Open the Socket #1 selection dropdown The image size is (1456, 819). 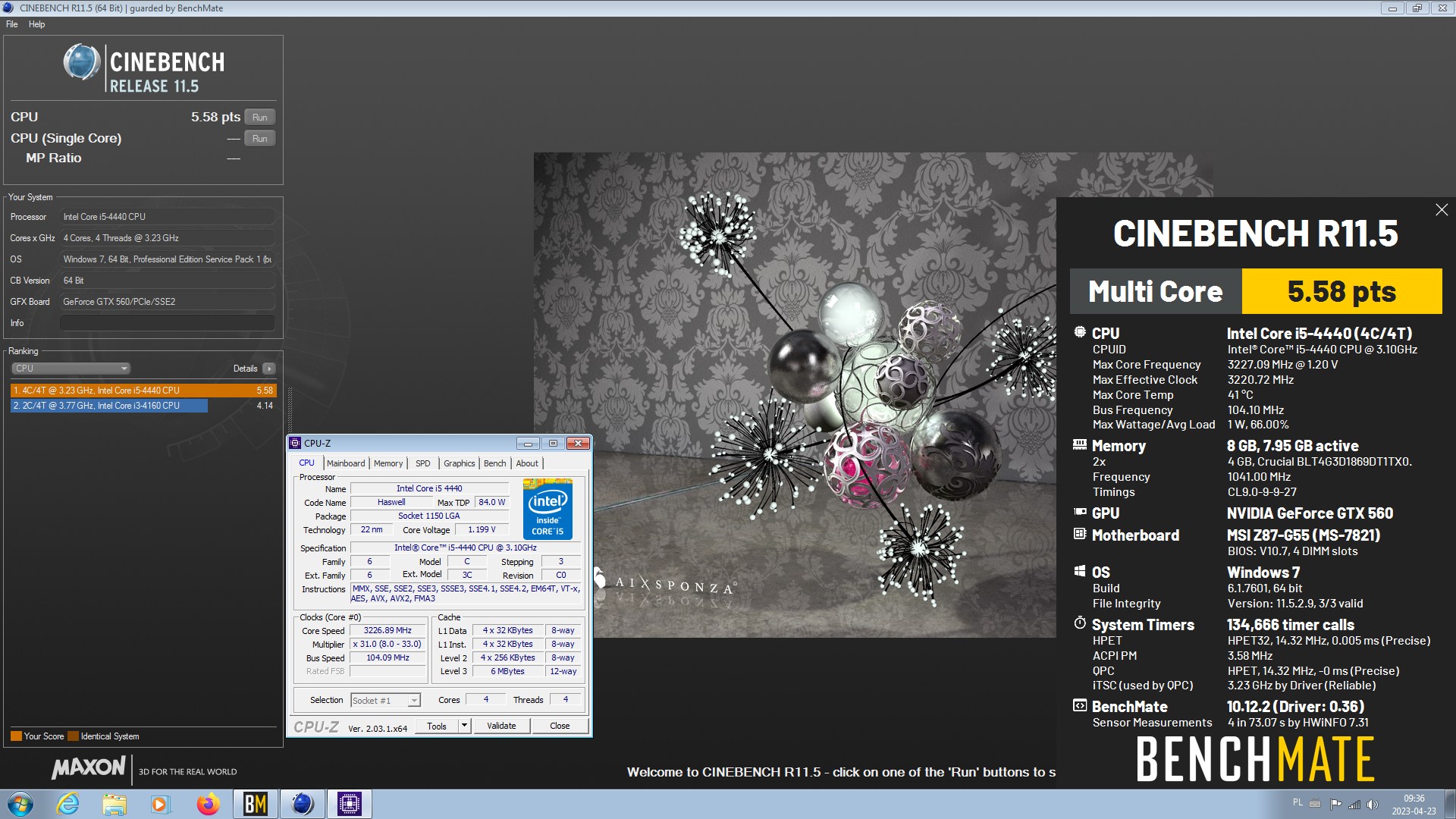pos(385,701)
